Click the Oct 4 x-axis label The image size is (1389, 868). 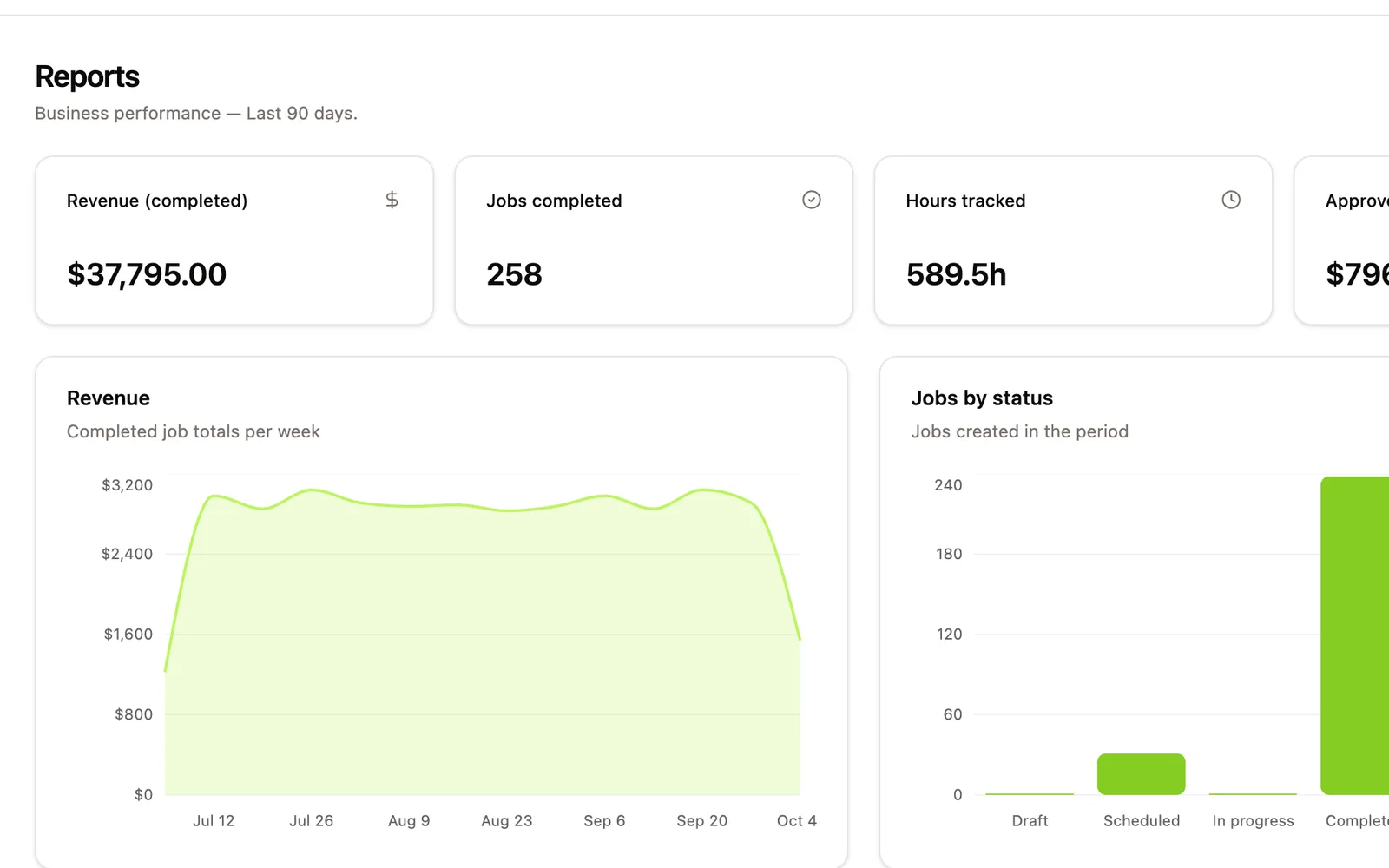pos(797,821)
